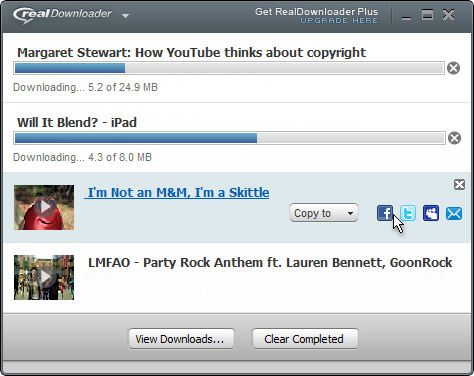
Task: Click the Clear Completed button
Action: [305, 339]
